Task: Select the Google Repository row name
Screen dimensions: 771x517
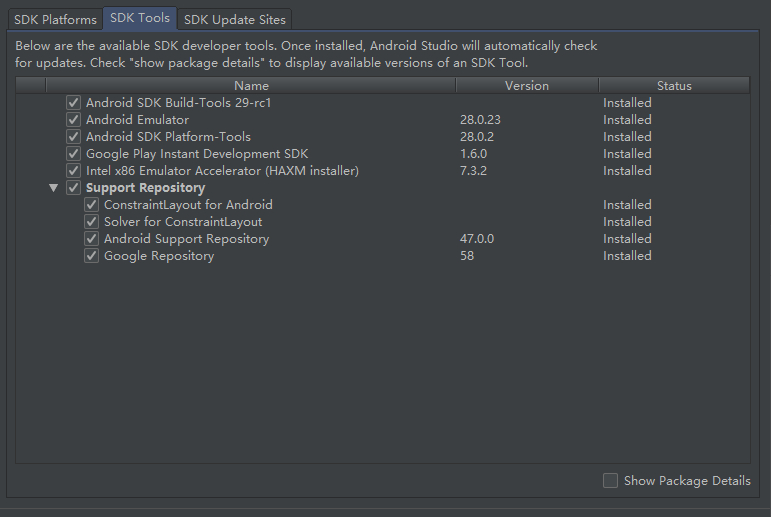Action: [x=158, y=256]
